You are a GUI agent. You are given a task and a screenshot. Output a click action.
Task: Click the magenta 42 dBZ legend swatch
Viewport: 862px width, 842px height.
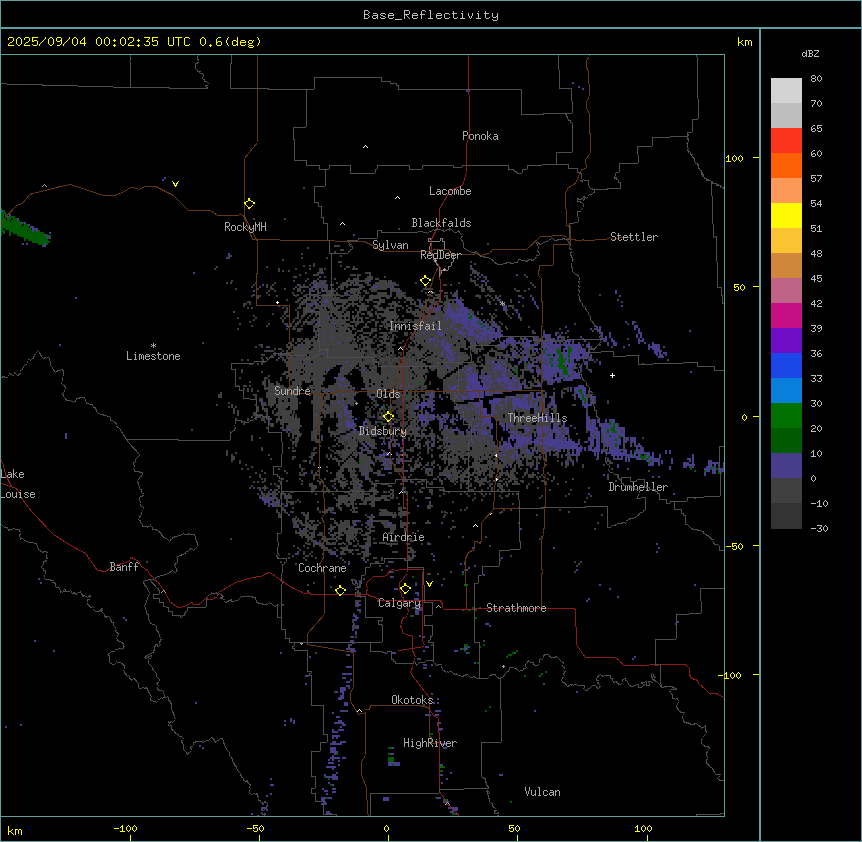[786, 315]
